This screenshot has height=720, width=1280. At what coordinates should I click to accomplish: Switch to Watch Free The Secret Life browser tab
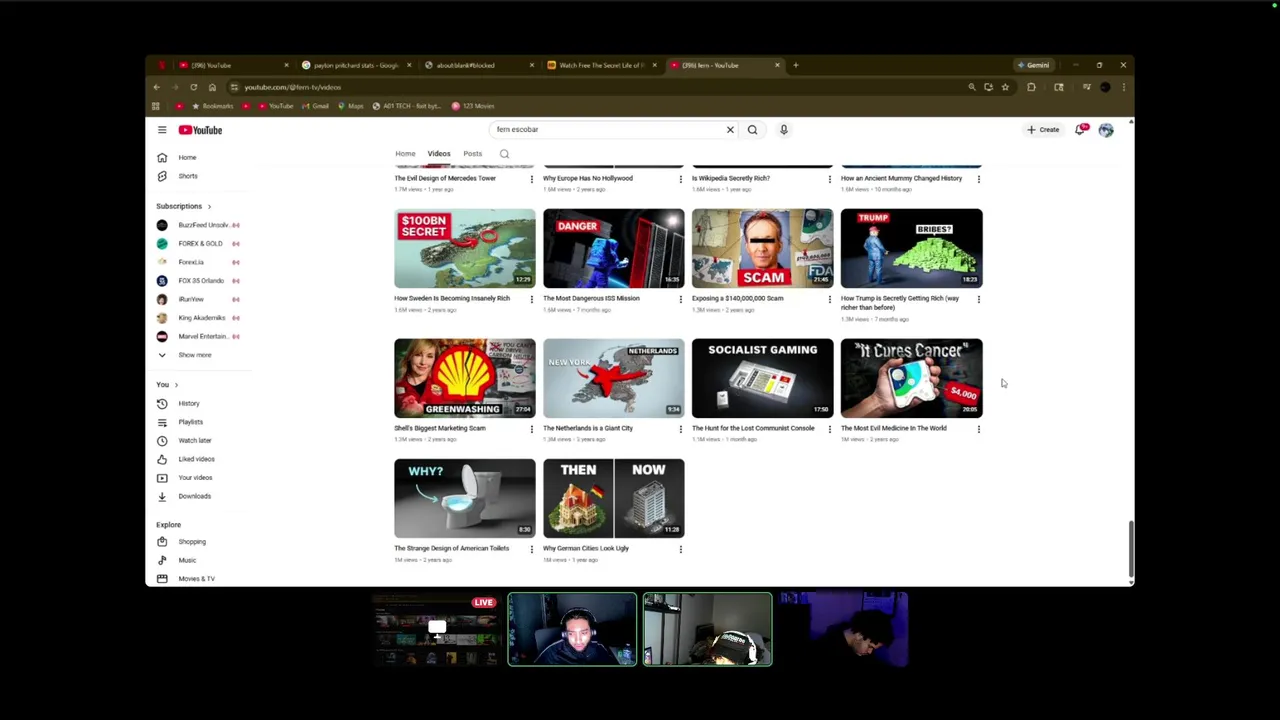tap(601, 65)
